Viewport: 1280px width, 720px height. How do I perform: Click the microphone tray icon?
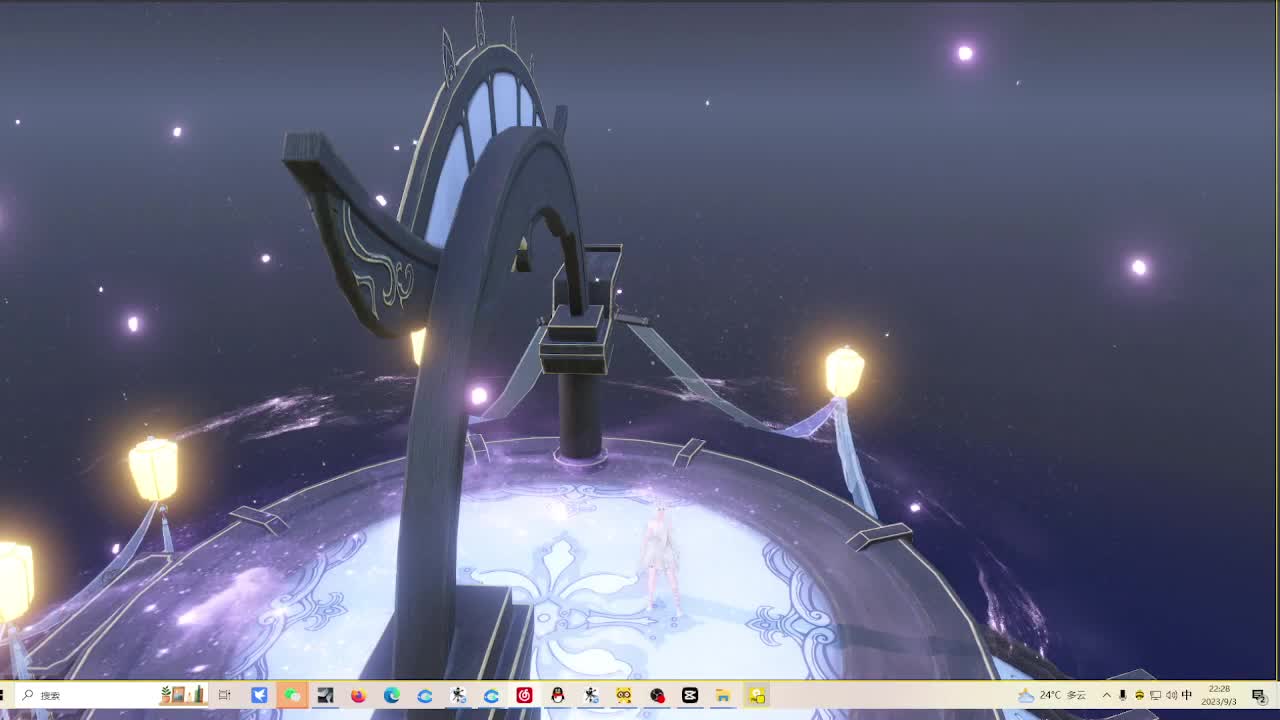[x=1123, y=695]
